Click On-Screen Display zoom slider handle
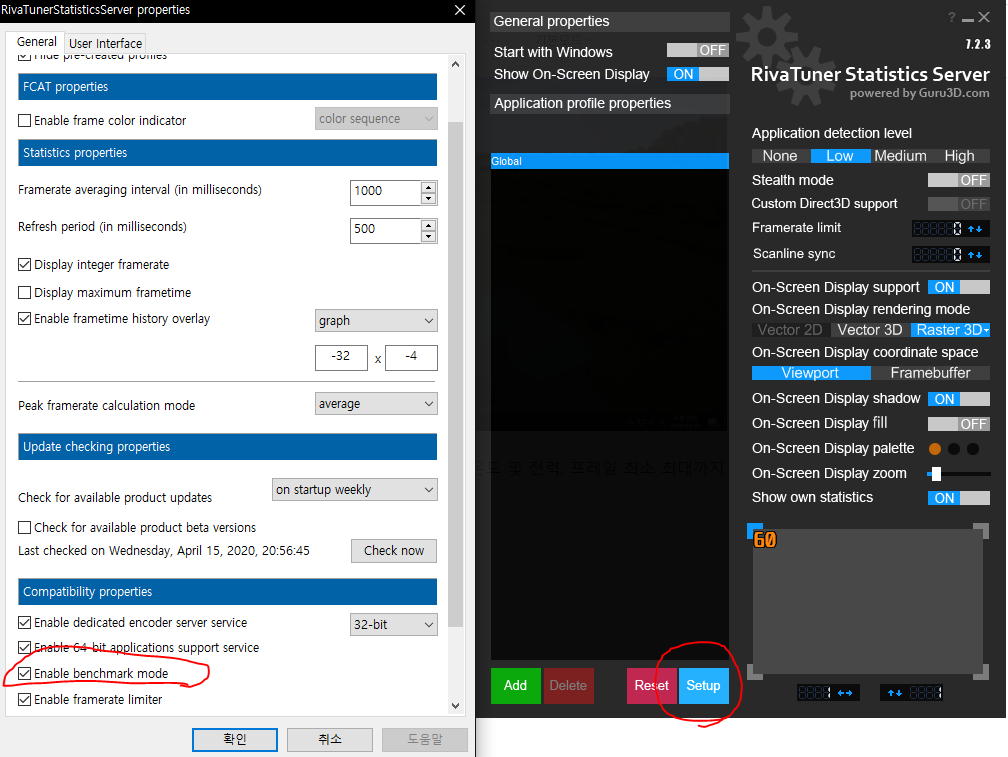The image size is (1008, 757). [936, 474]
